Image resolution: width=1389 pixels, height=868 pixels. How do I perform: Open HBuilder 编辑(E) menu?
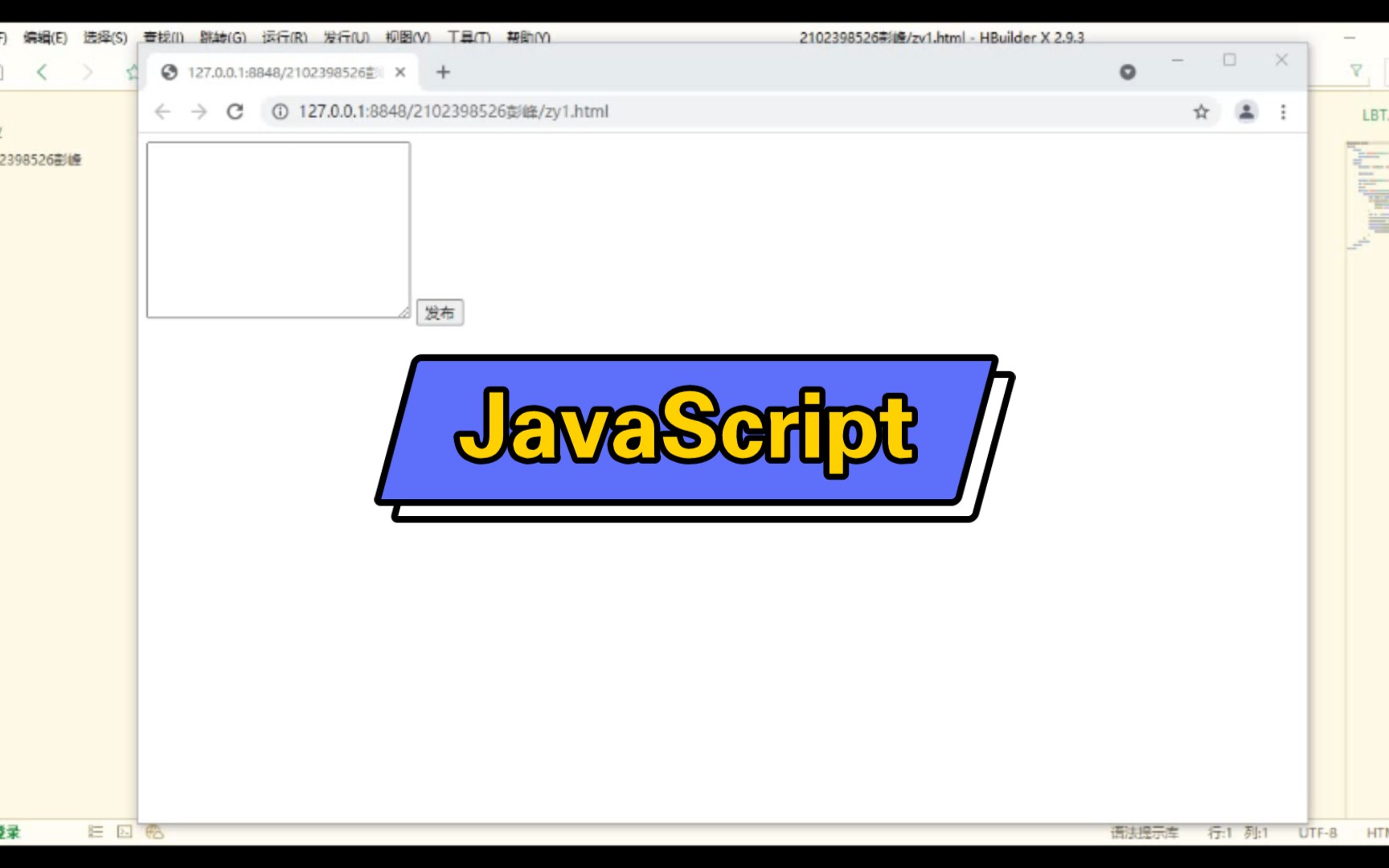(x=45, y=38)
